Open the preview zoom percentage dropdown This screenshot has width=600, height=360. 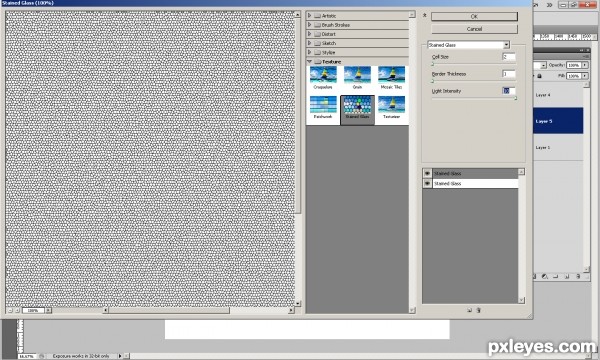pyautogui.click(x=49, y=310)
